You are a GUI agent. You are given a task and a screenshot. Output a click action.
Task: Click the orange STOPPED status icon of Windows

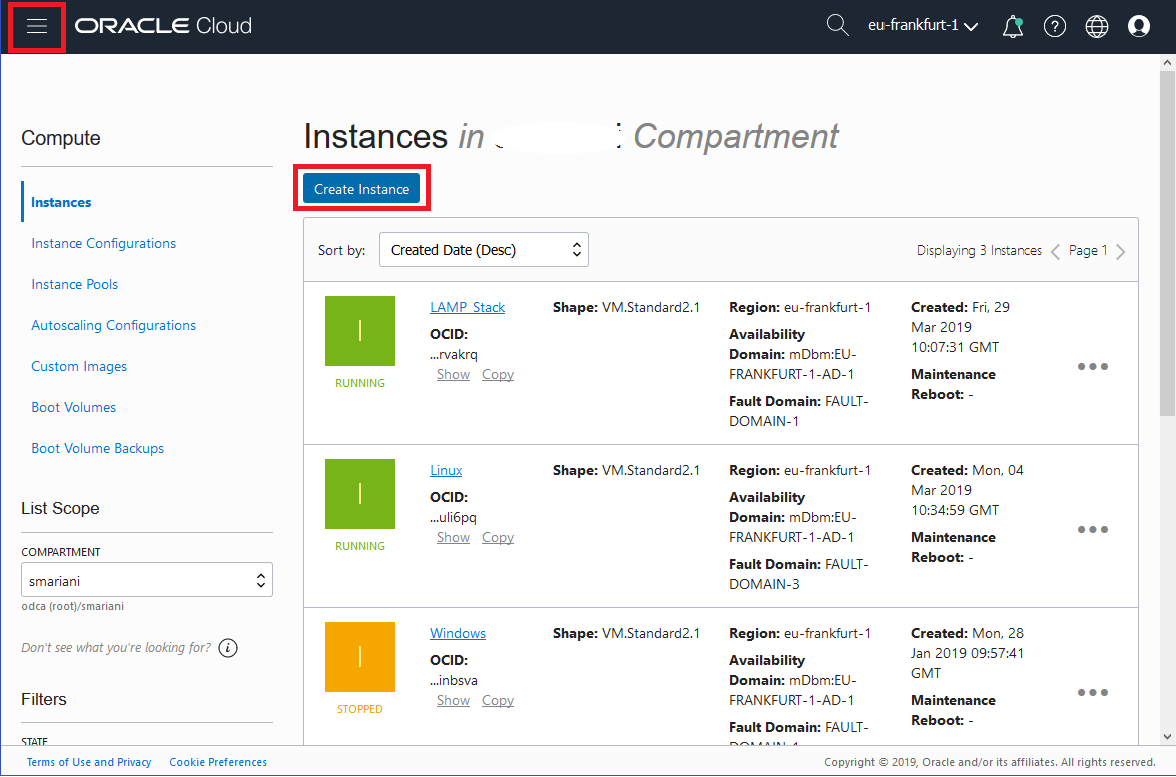[x=360, y=656]
